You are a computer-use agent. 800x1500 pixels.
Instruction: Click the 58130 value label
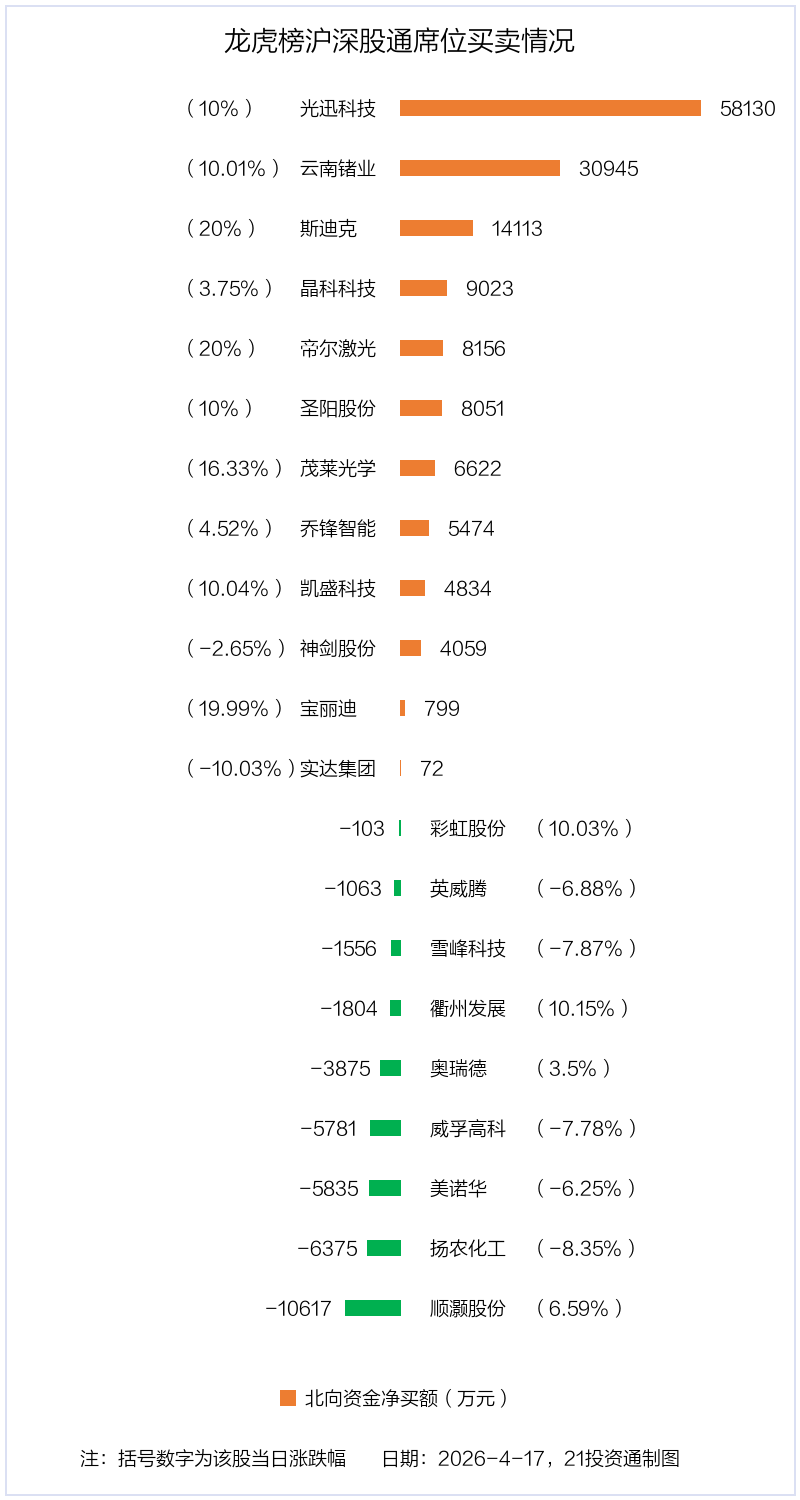(747, 108)
